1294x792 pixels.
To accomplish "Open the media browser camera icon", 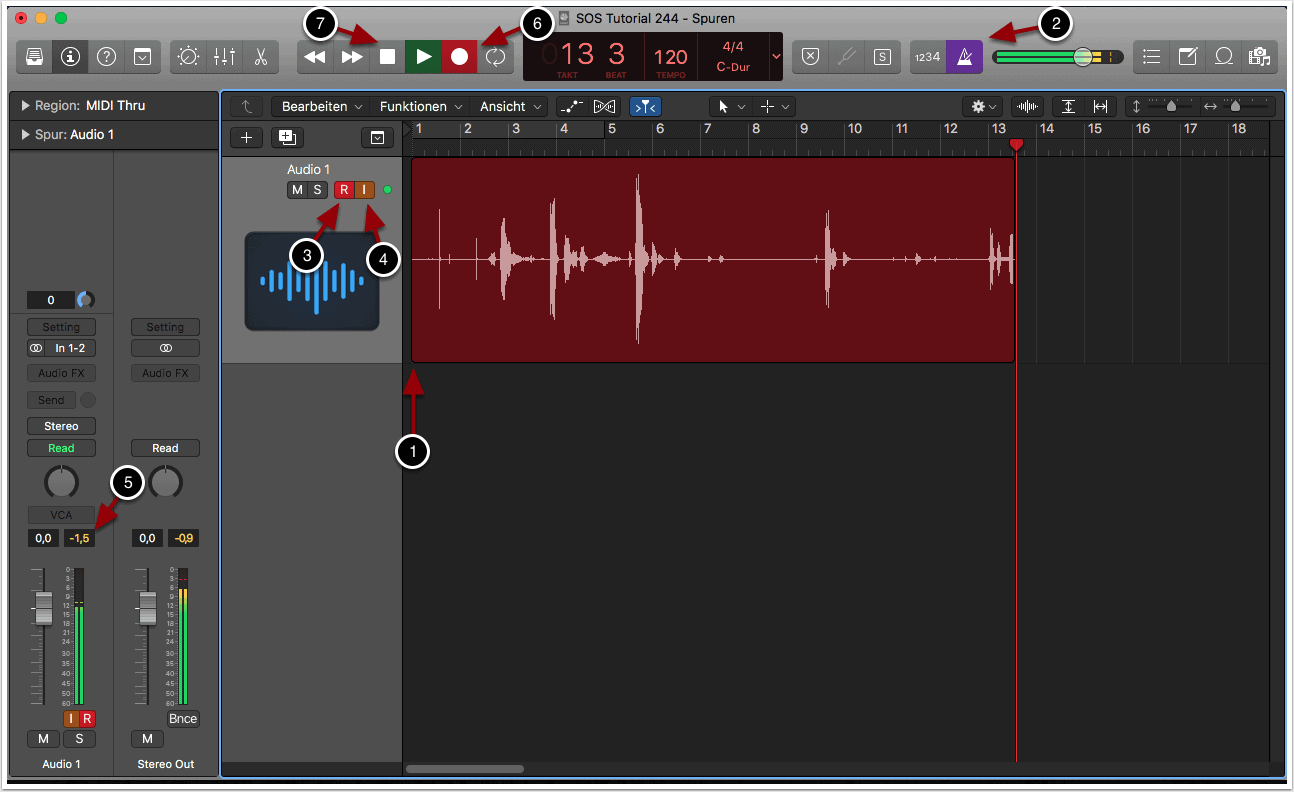I will (1259, 57).
